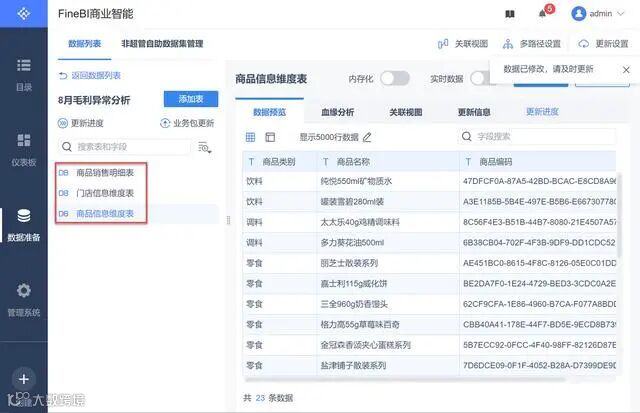
Task: Click the 太太乐40g鸡精调味料 cell
Action: (x=388, y=222)
